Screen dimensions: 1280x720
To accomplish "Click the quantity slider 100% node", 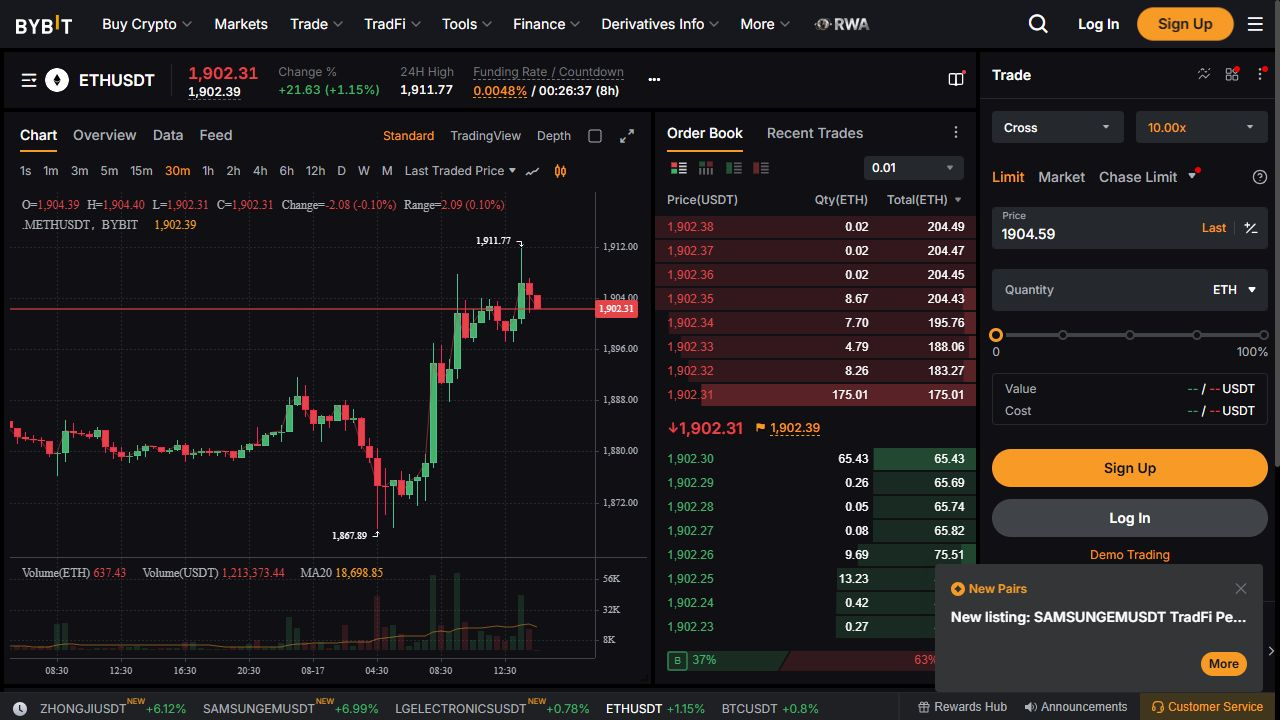I will (1264, 336).
